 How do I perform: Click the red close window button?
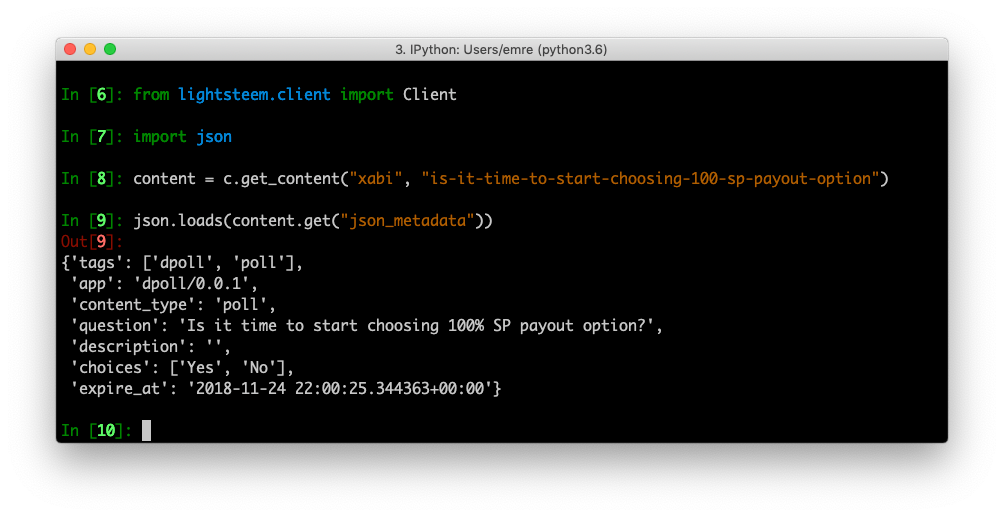coord(70,49)
